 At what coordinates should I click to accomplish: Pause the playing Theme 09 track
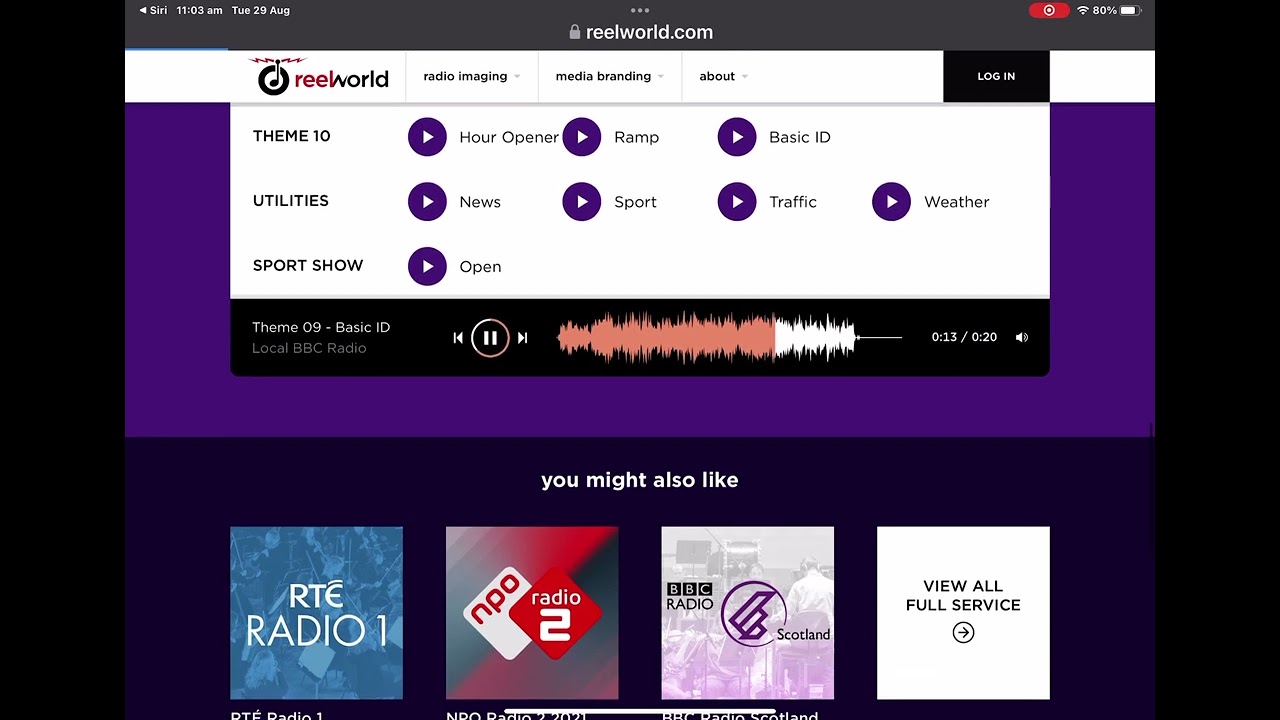(490, 338)
